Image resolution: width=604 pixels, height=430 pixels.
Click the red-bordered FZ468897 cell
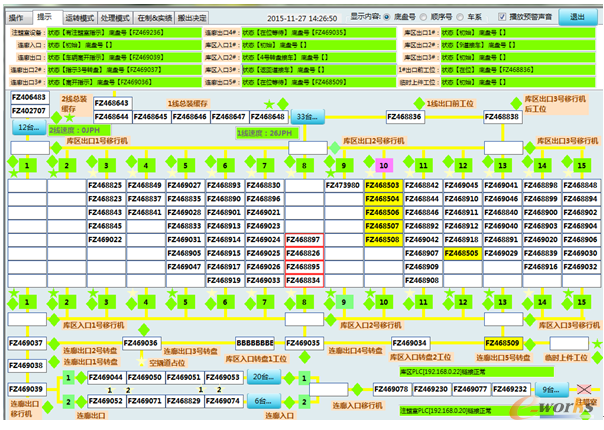point(304,240)
